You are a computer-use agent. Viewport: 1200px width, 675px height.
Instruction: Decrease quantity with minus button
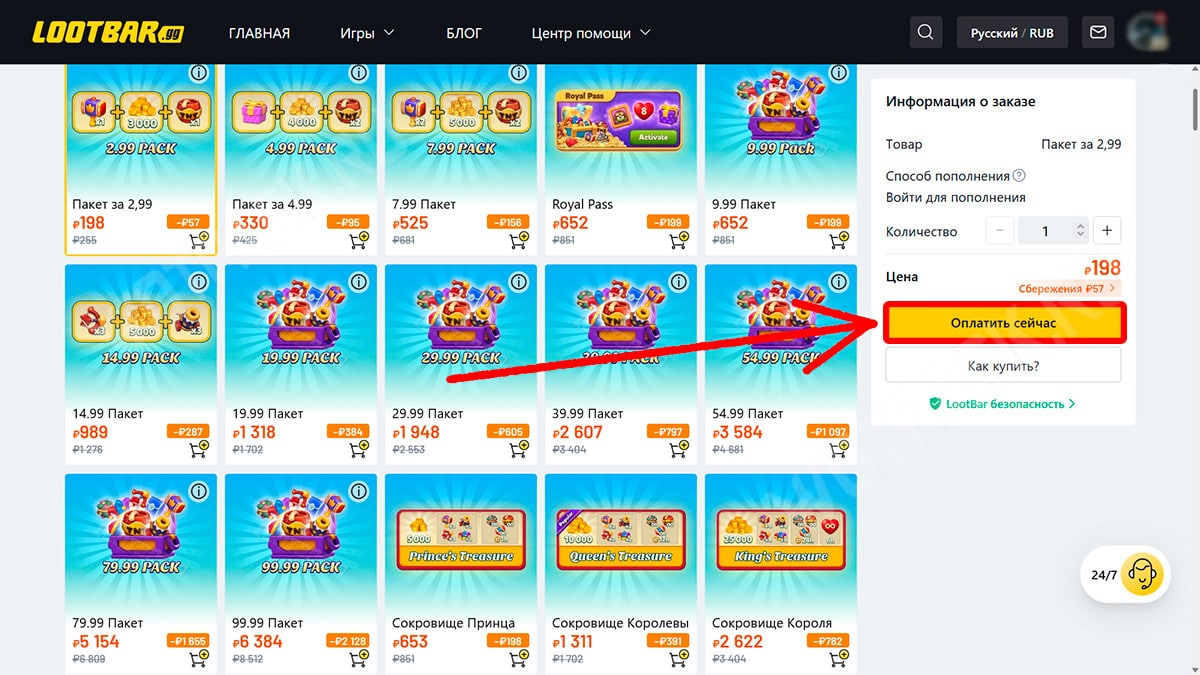tap(1000, 231)
